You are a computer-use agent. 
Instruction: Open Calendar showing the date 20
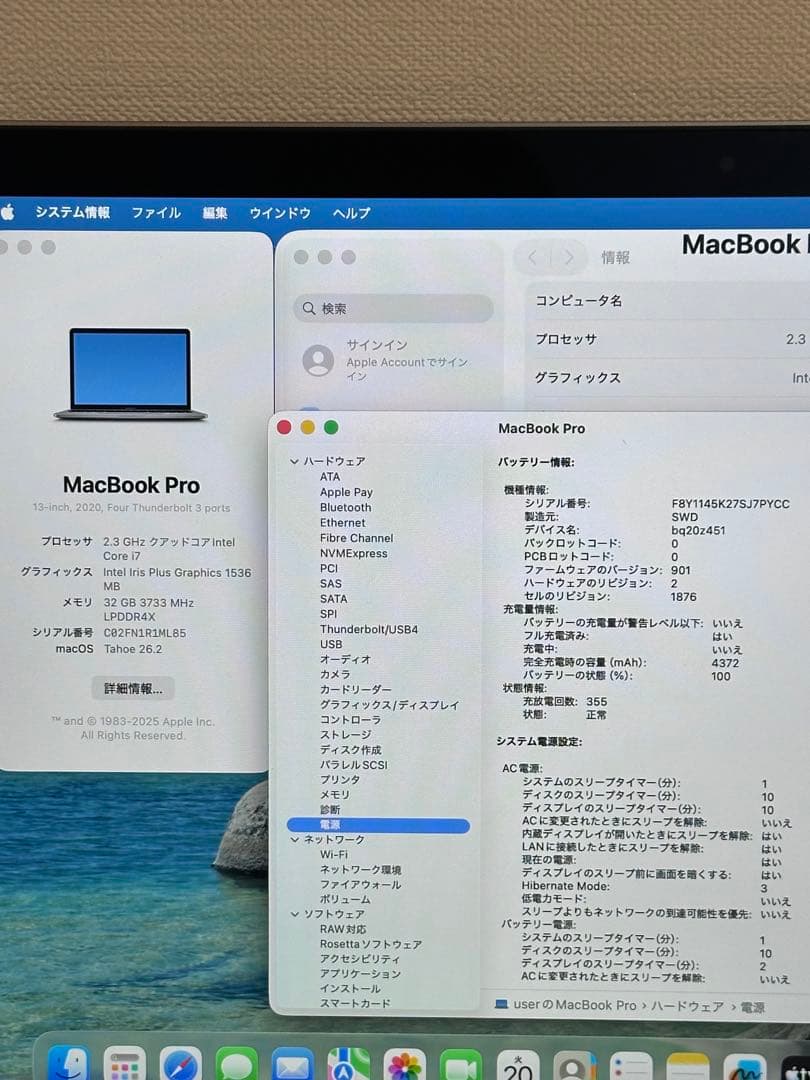coord(517,1063)
